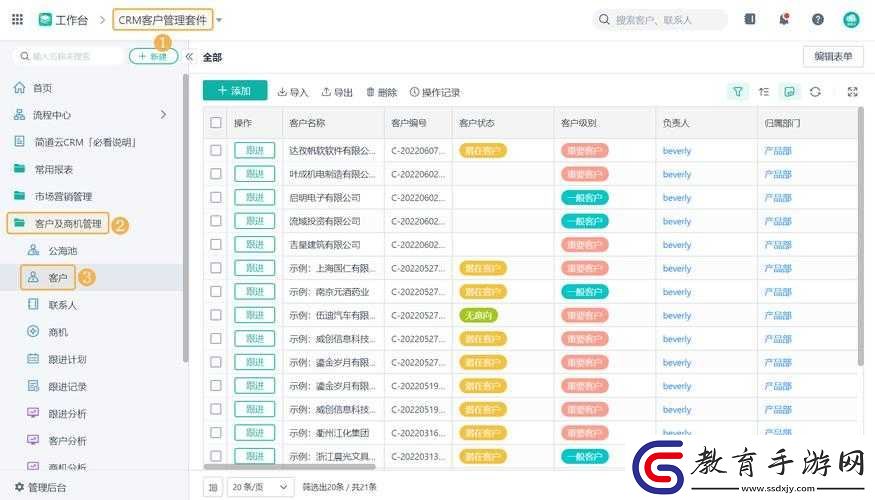Open the notification bell icon
Viewport: 875px width, 500px height.
[784, 20]
